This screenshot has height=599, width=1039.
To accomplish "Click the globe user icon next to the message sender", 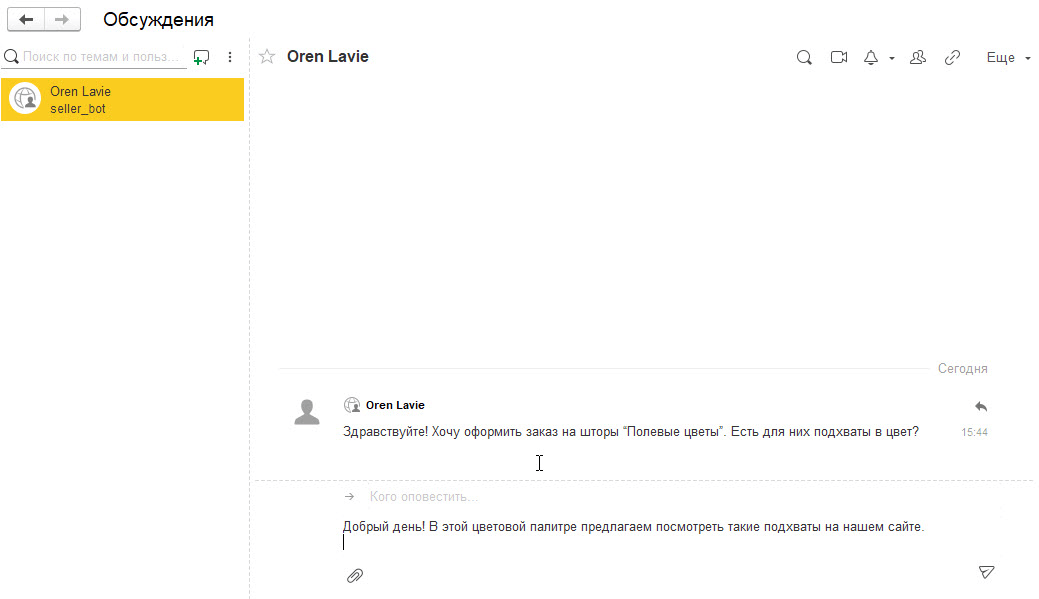I will [352, 405].
